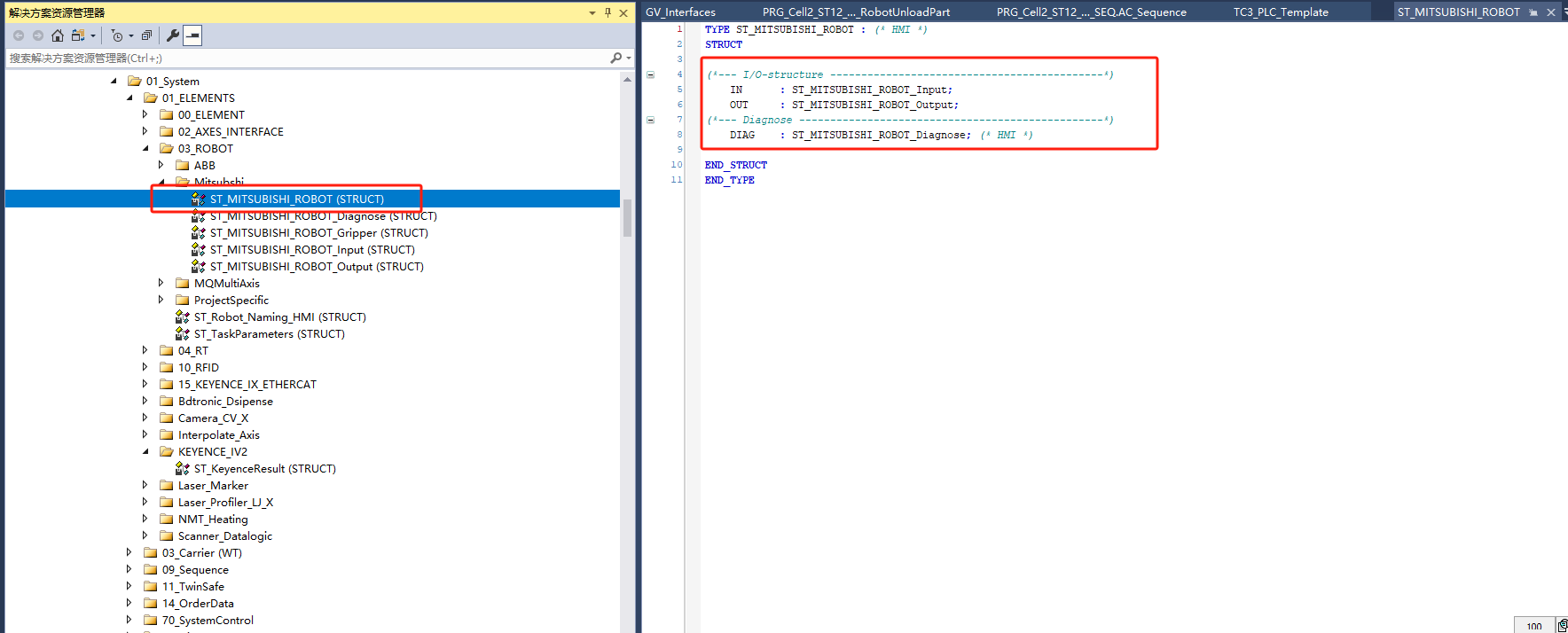Expand the ProjectSpecific folder
Viewport: 1568px width, 633px height.
[x=161, y=300]
